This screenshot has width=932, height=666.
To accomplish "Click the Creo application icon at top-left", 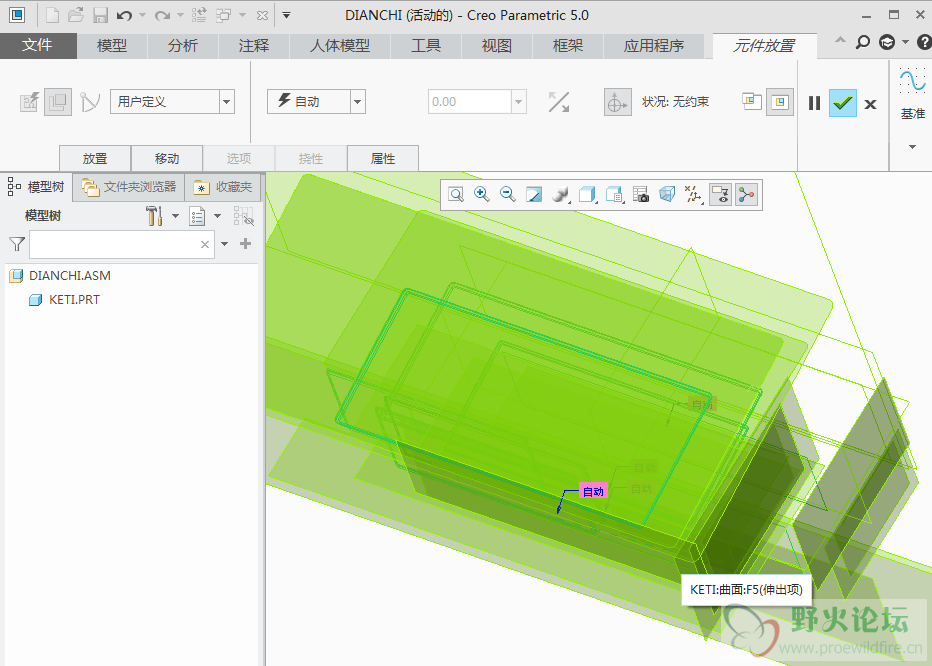I will (17, 15).
